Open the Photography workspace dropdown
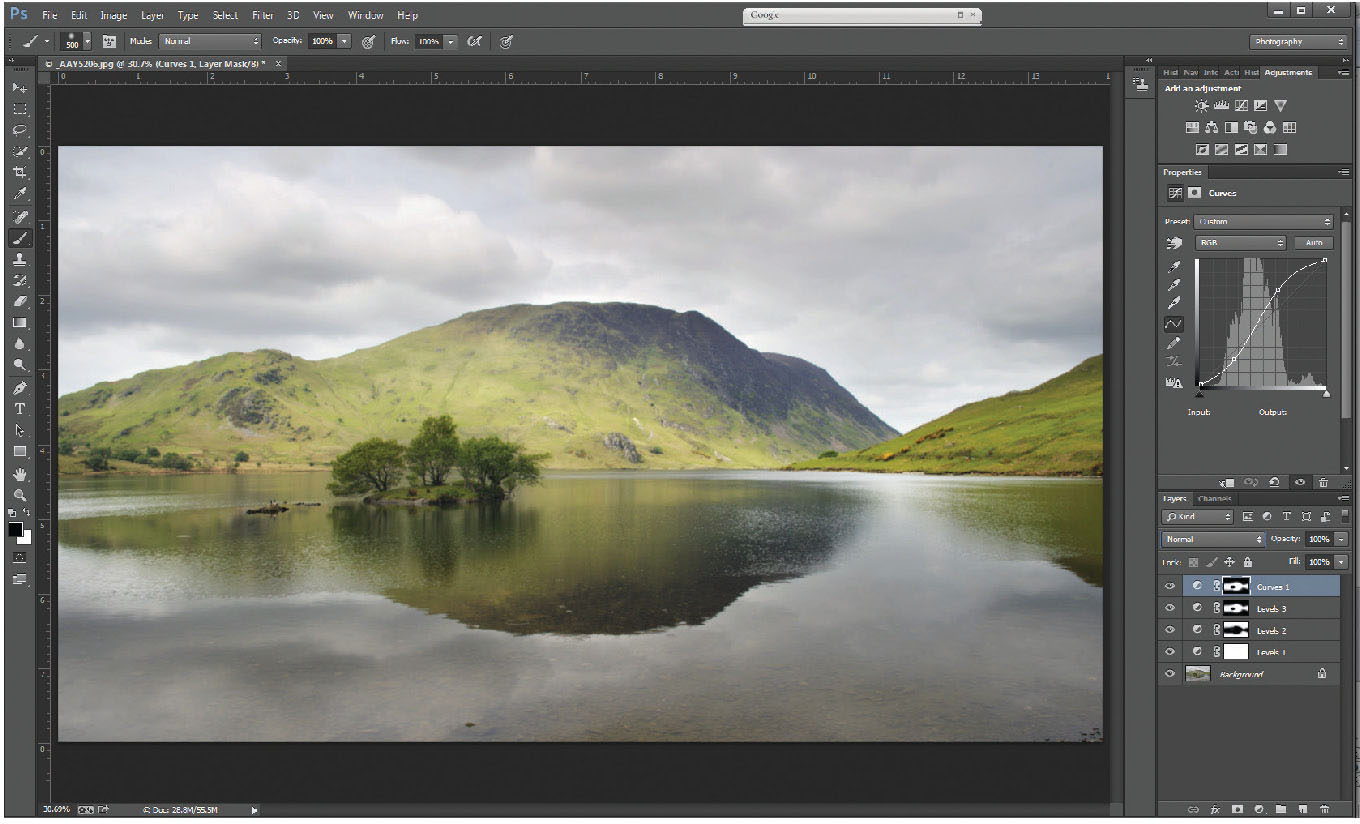This screenshot has width=1360, height=824. [x=1298, y=42]
